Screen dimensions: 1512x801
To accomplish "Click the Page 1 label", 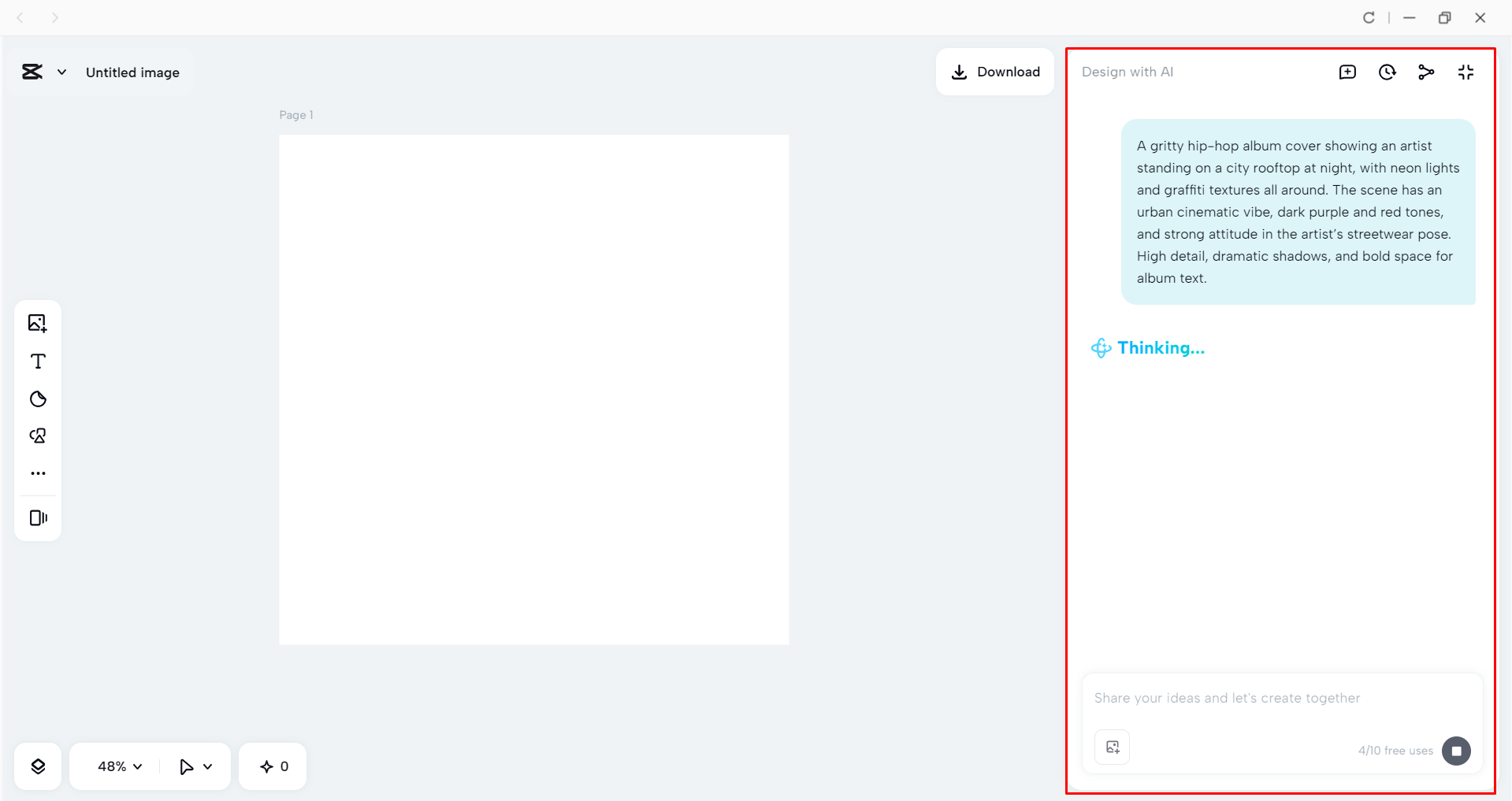I will tap(296, 115).
